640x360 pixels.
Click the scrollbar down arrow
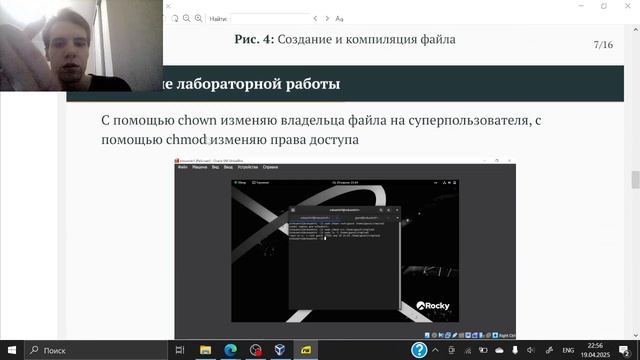[x=636, y=336]
